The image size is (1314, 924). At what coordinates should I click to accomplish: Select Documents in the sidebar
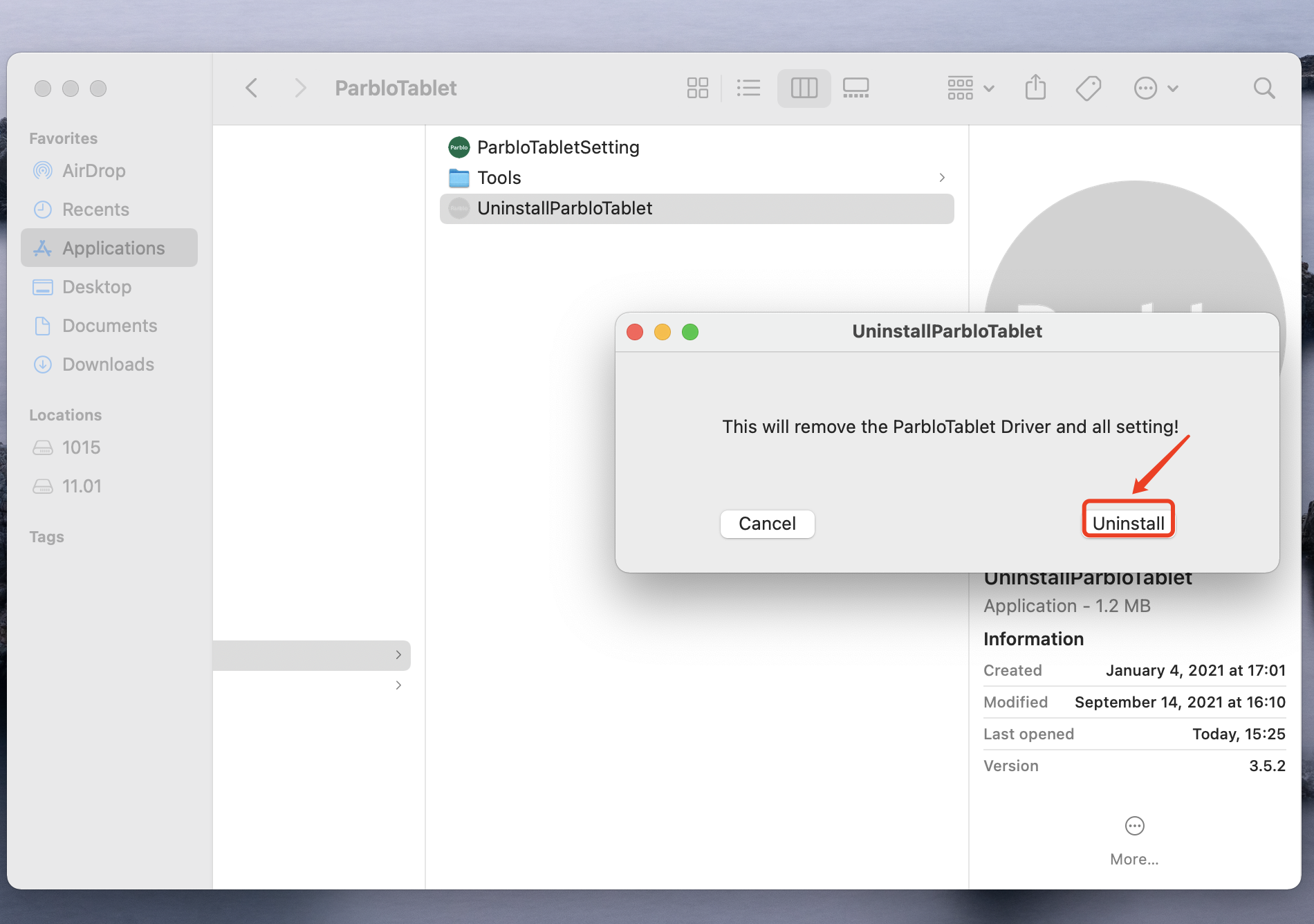click(x=109, y=326)
